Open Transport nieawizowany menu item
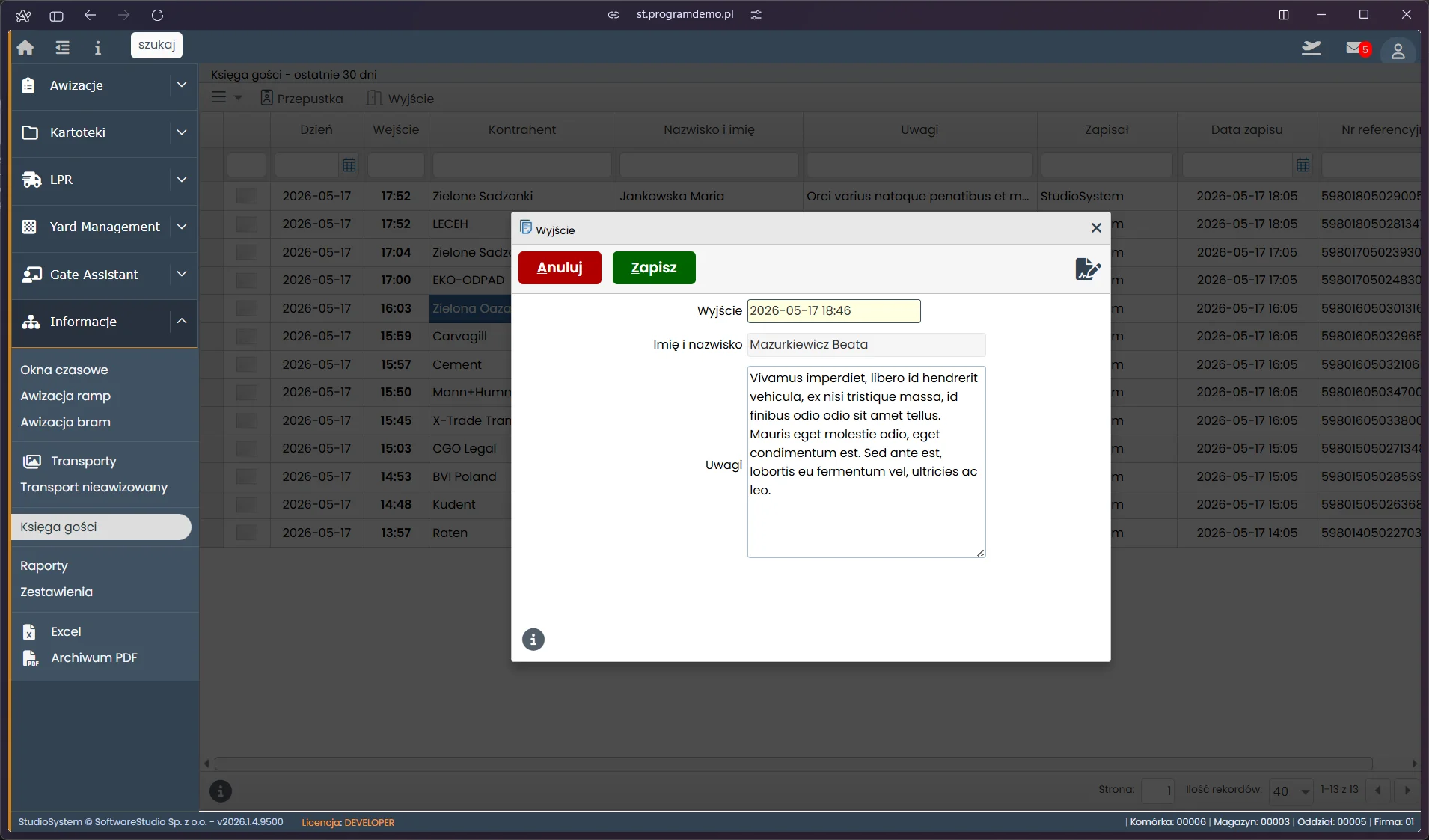The image size is (1429, 840). click(x=94, y=487)
